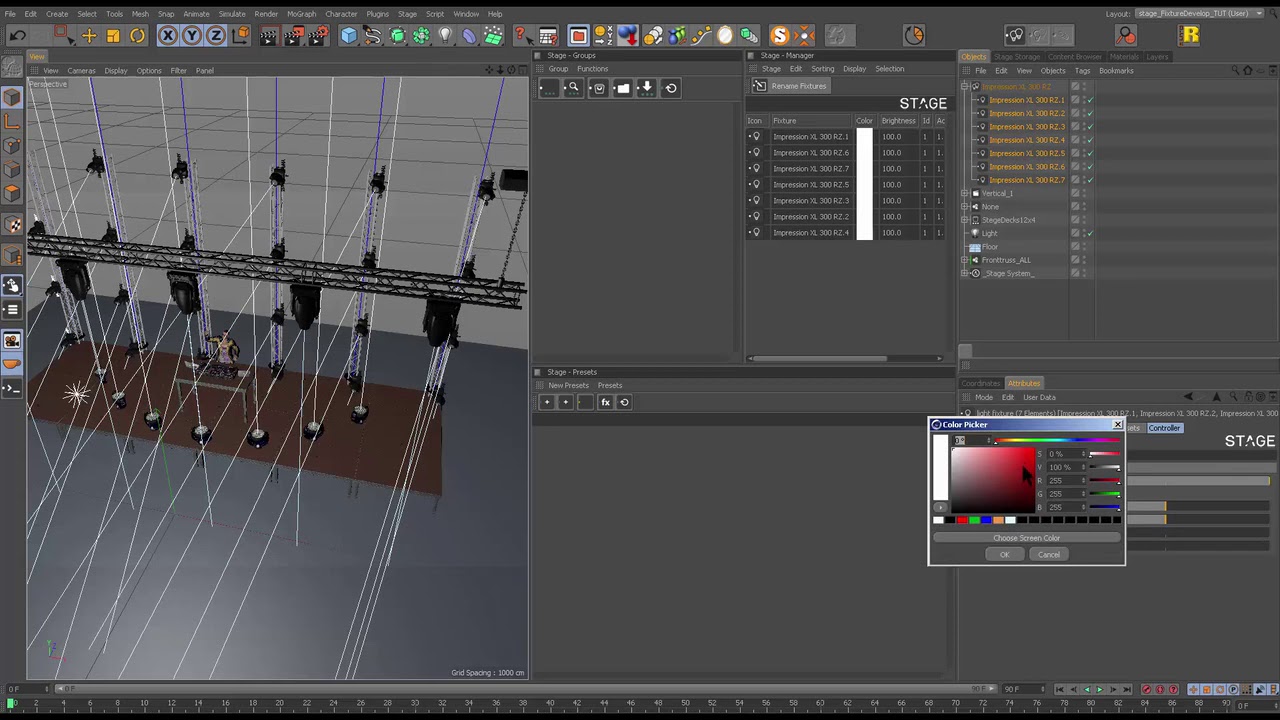
Task: Toggle the Light object enable checkmark
Action: click(x=1090, y=233)
